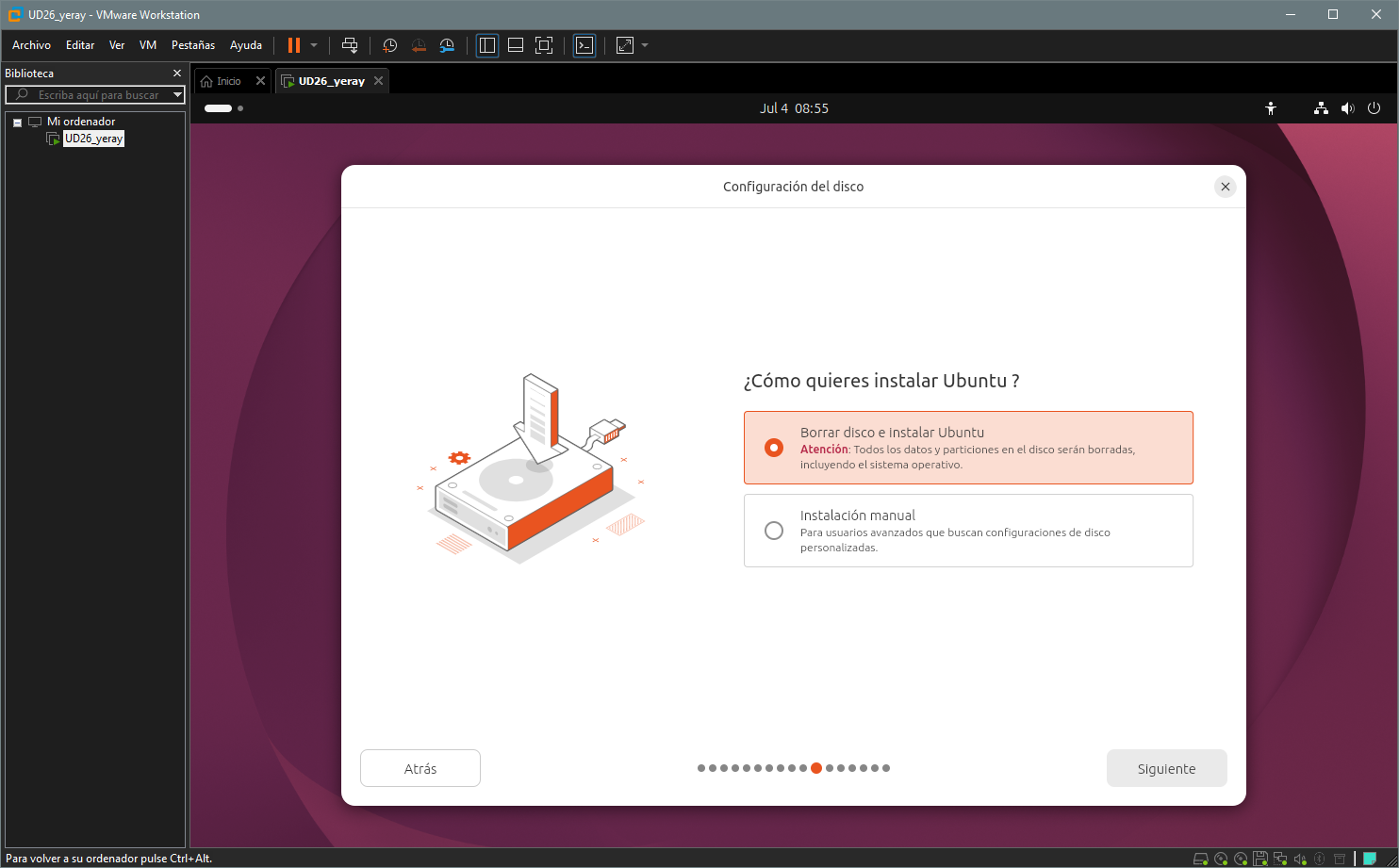Click the Atrás button to go back
Viewport: 1399px width, 868px height.
420,768
